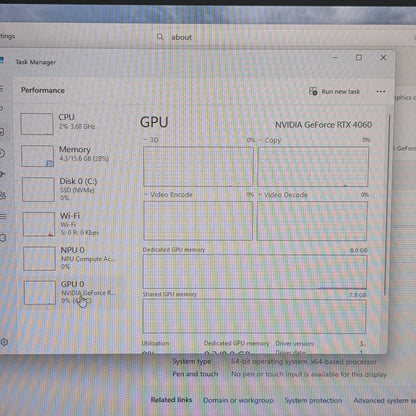This screenshot has width=416, height=416.
Task: Click the NPU 0 mini graph thumbnail
Action: click(39, 258)
